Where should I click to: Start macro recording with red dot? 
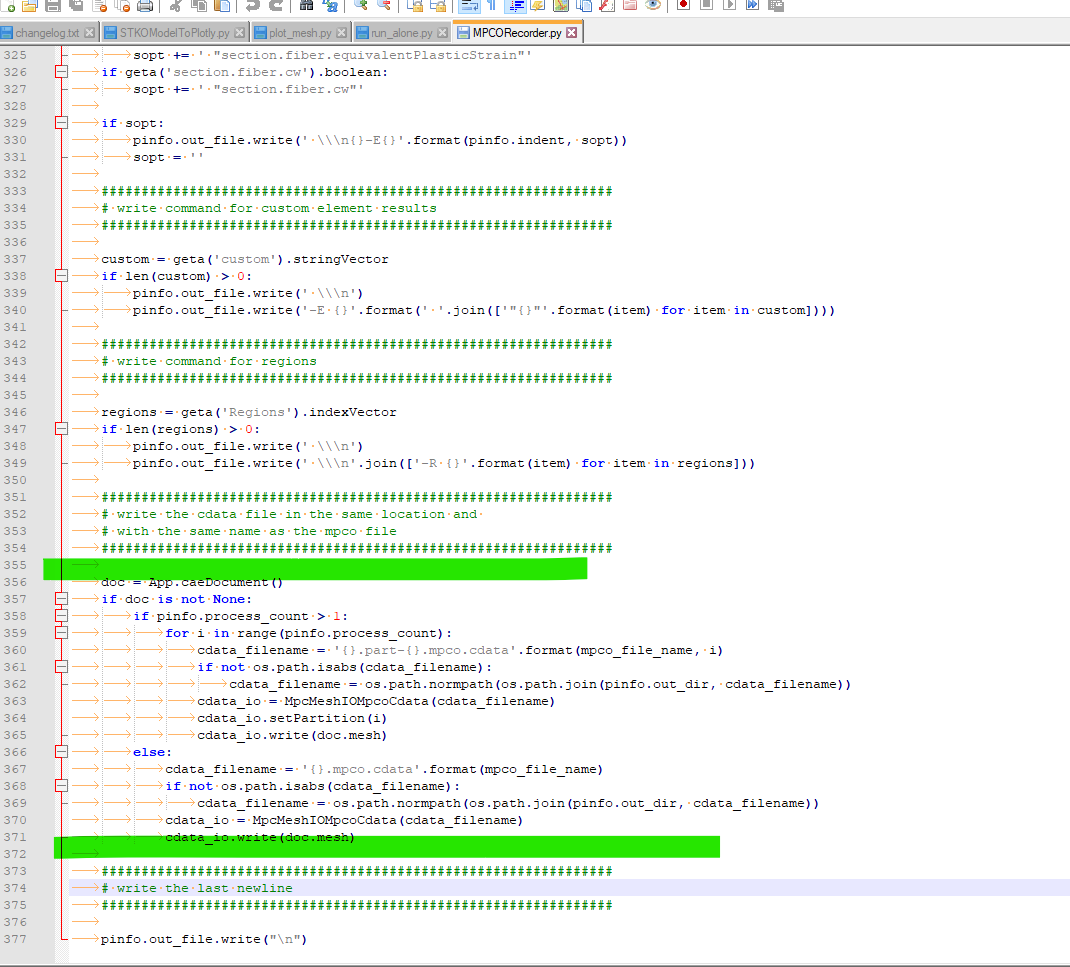[x=684, y=5]
